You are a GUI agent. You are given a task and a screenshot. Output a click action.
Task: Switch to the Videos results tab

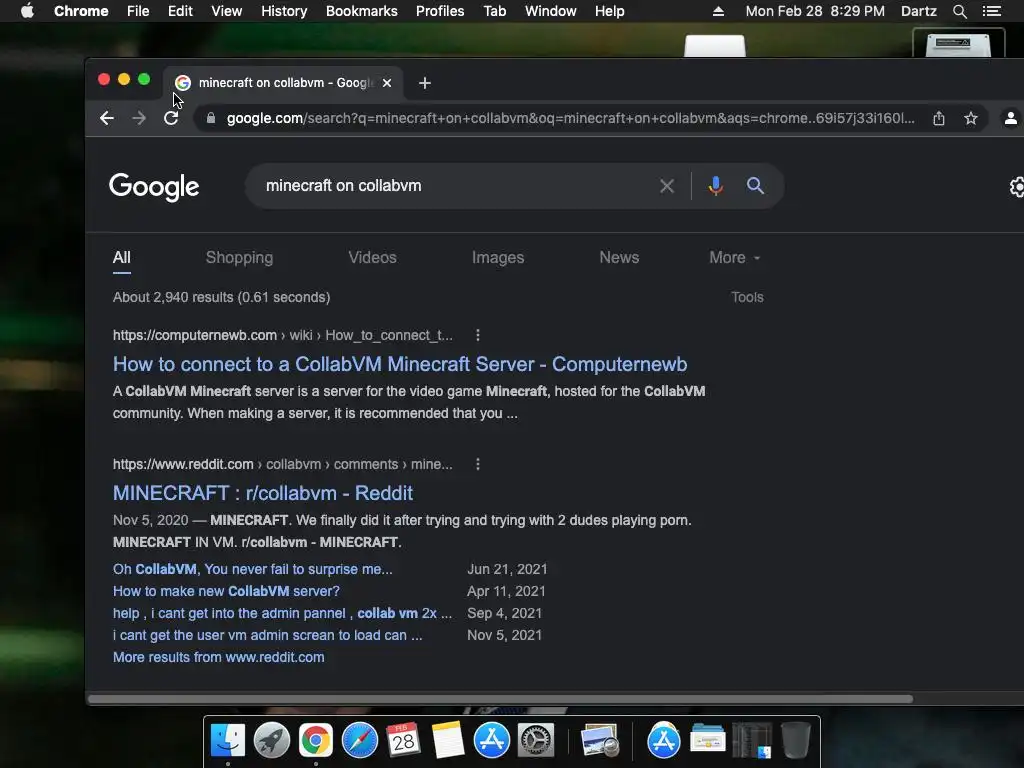(372, 257)
